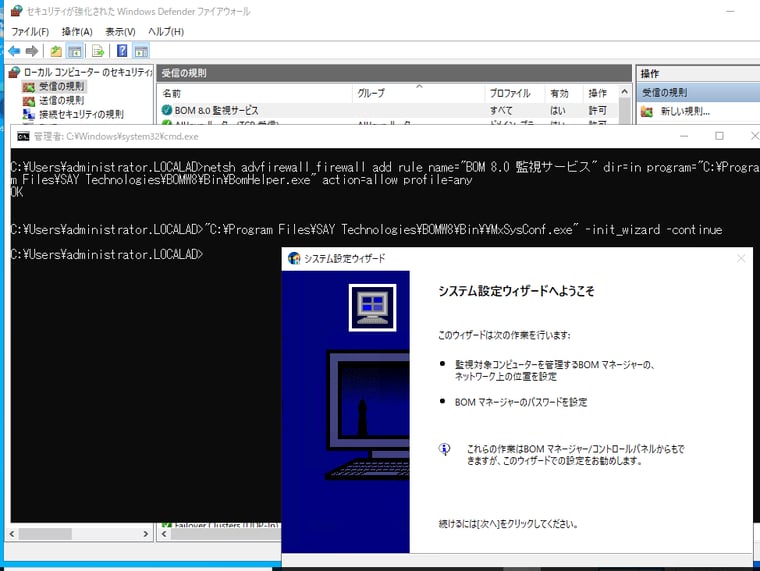Click the left tree pane horizontal scrollbar thumb
The image size is (760, 571).
point(45,534)
